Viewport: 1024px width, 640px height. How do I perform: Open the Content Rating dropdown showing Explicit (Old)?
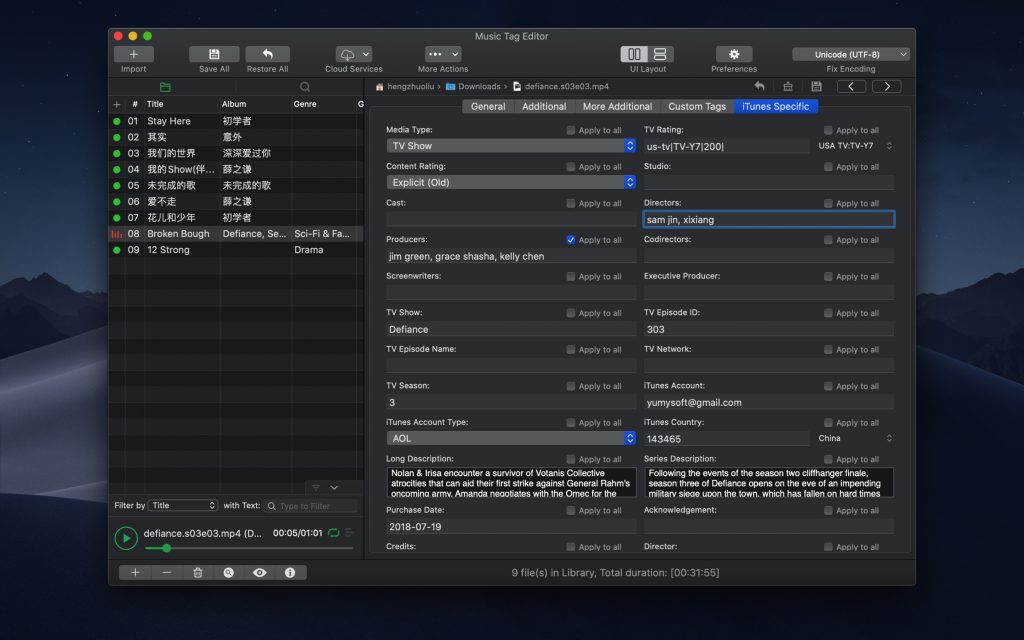coord(511,182)
